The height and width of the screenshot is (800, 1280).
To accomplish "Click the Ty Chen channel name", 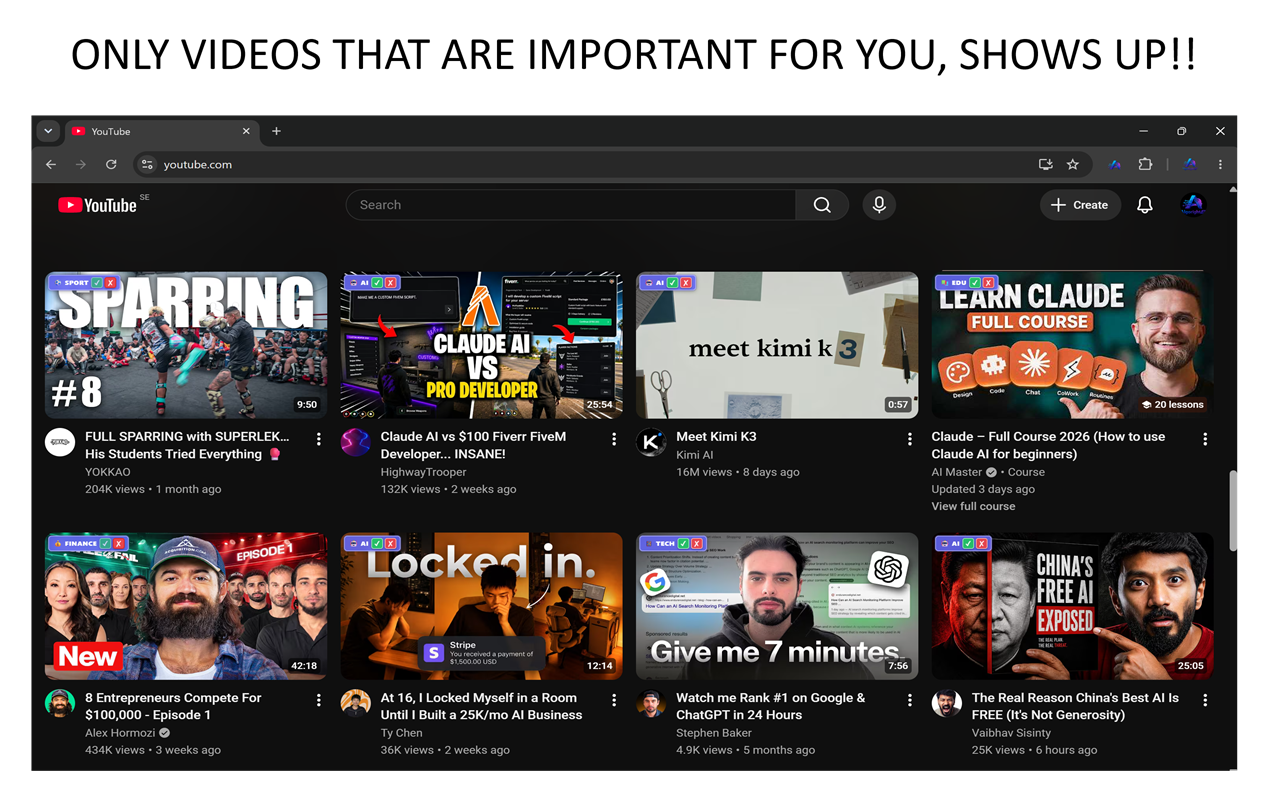I will coord(402,733).
